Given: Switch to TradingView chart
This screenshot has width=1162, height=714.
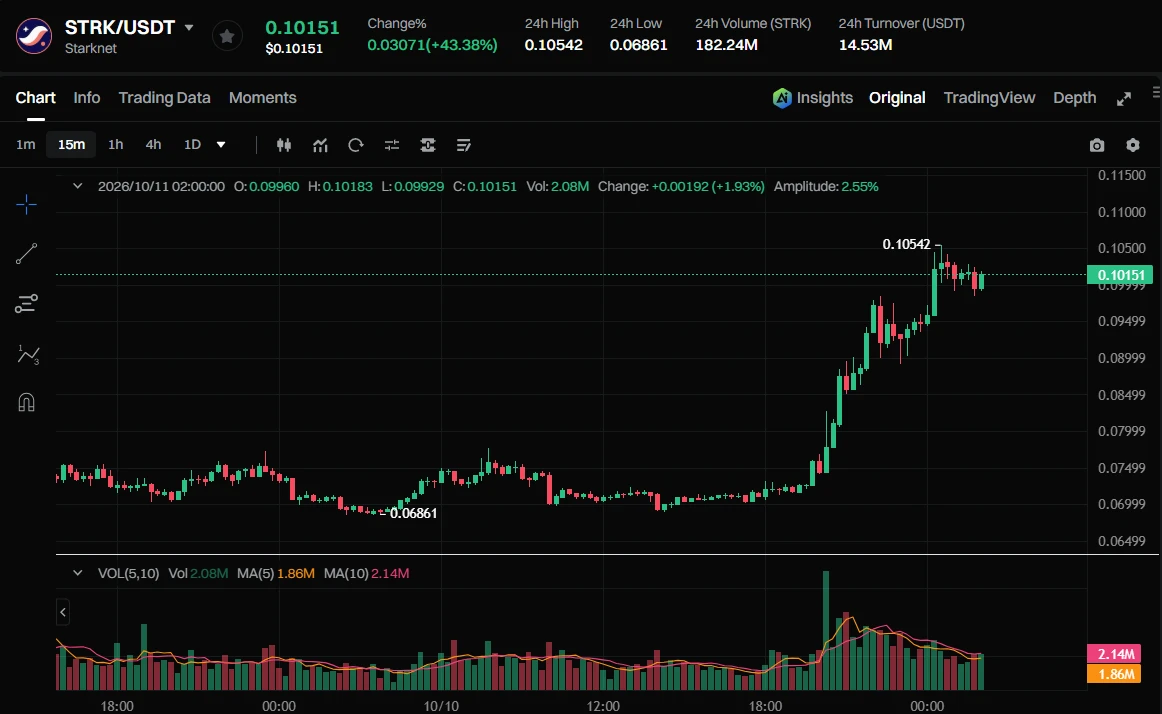Looking at the screenshot, I should [989, 98].
